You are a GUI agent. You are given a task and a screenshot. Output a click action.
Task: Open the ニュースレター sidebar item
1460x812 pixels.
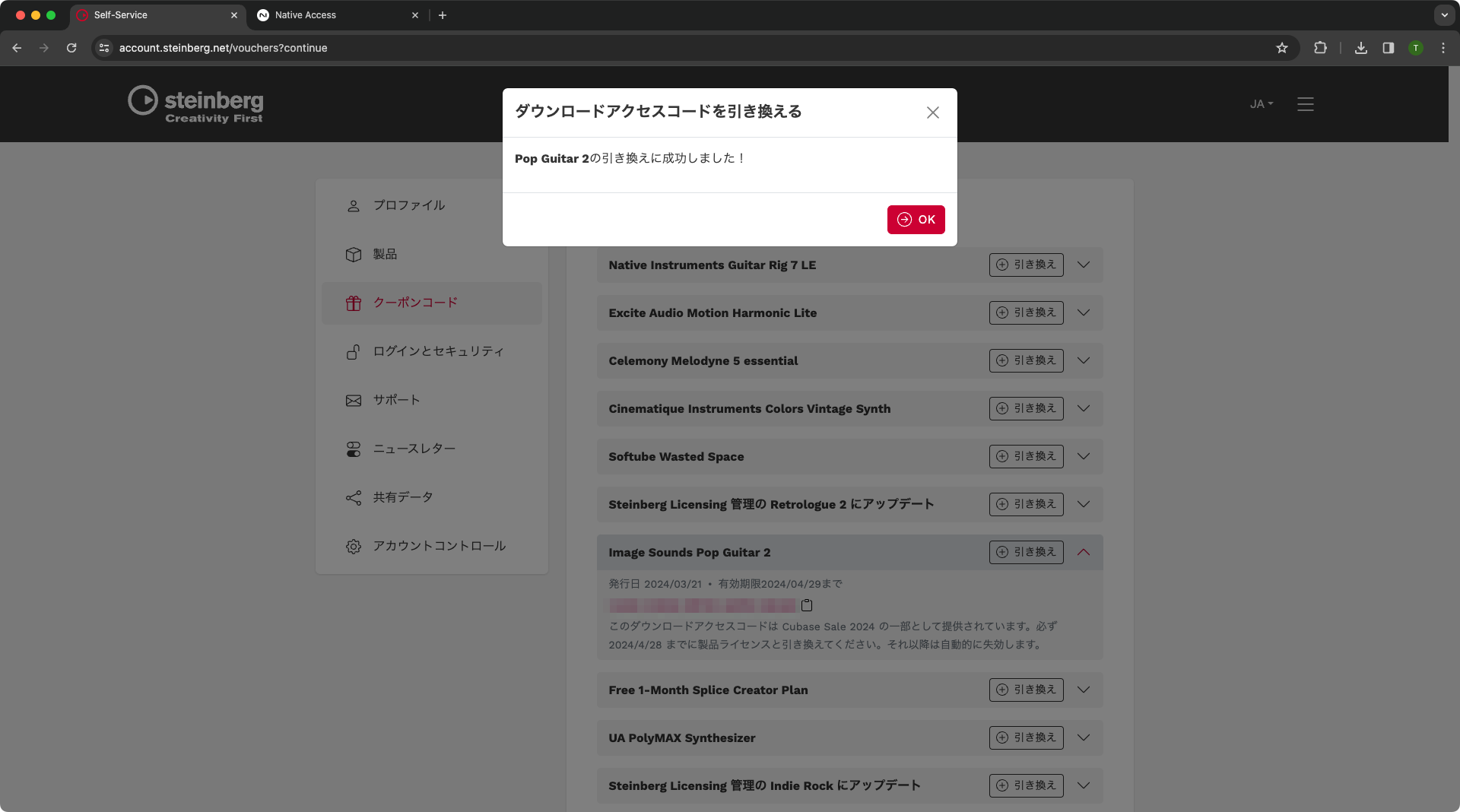tap(432, 449)
